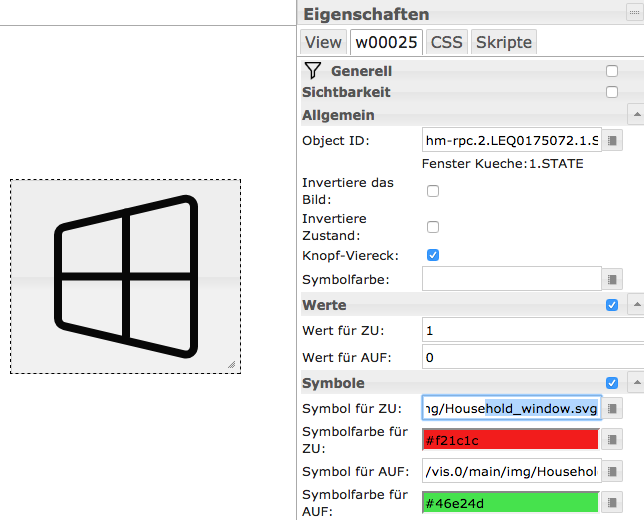Click the red #f21c1c color field
Viewport: 644px width, 520px height.
(x=510, y=440)
